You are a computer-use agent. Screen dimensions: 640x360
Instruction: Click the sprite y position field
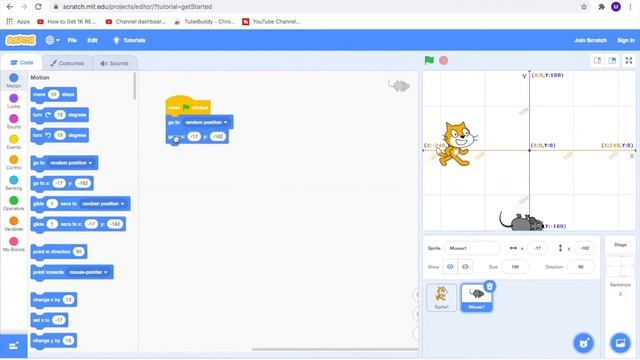(584, 248)
